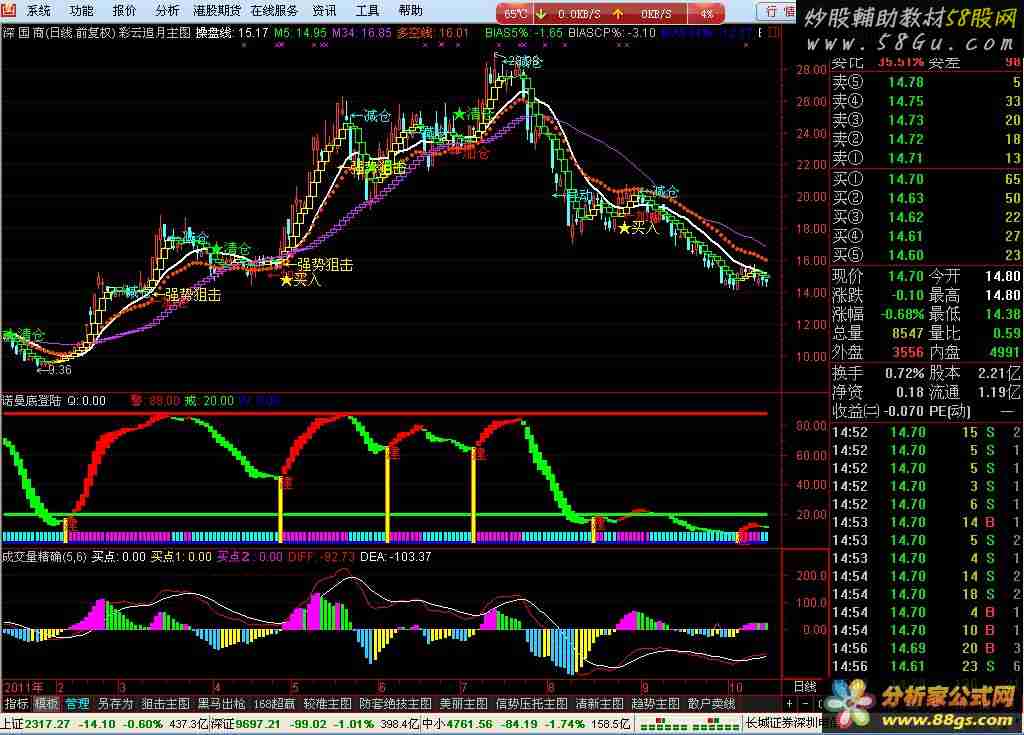1024x735 pixels.
Task: Click the 另存为 button
Action: [x=115, y=704]
